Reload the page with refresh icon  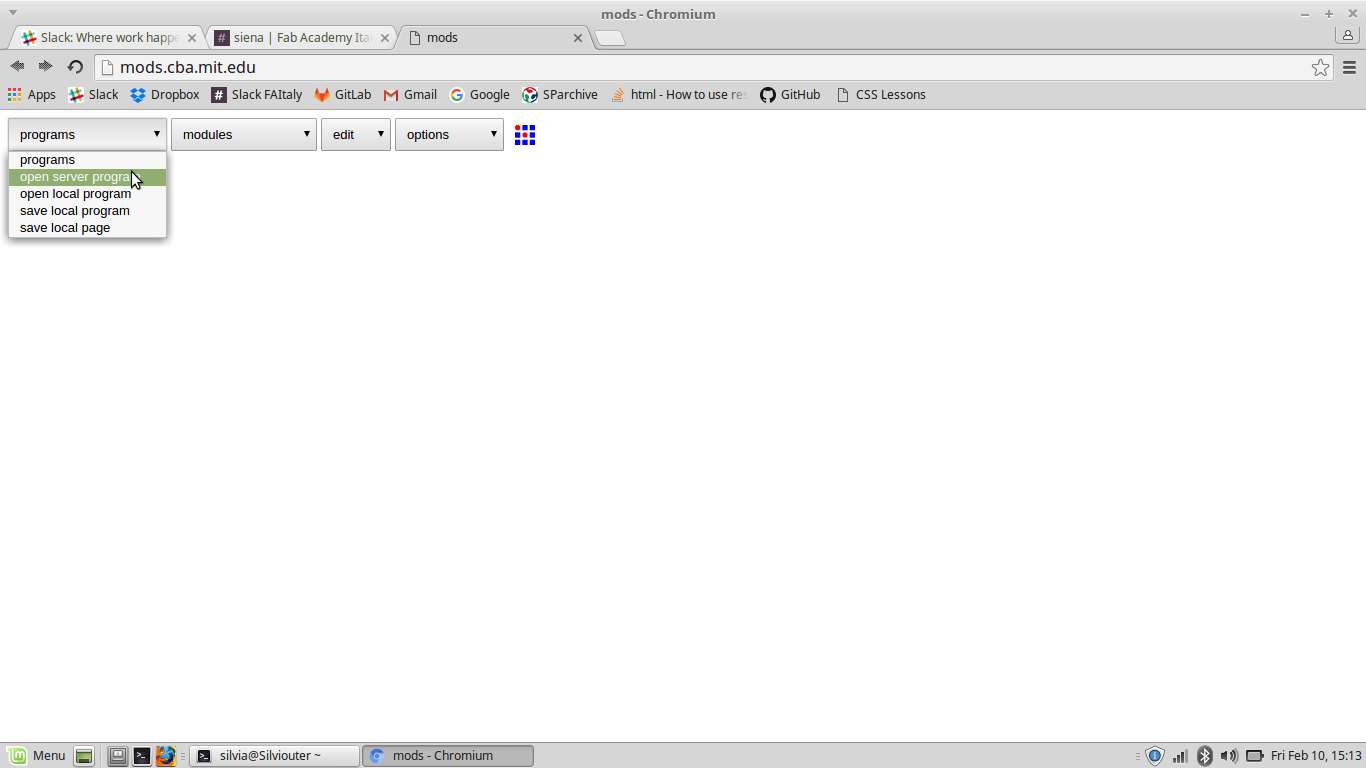75,67
